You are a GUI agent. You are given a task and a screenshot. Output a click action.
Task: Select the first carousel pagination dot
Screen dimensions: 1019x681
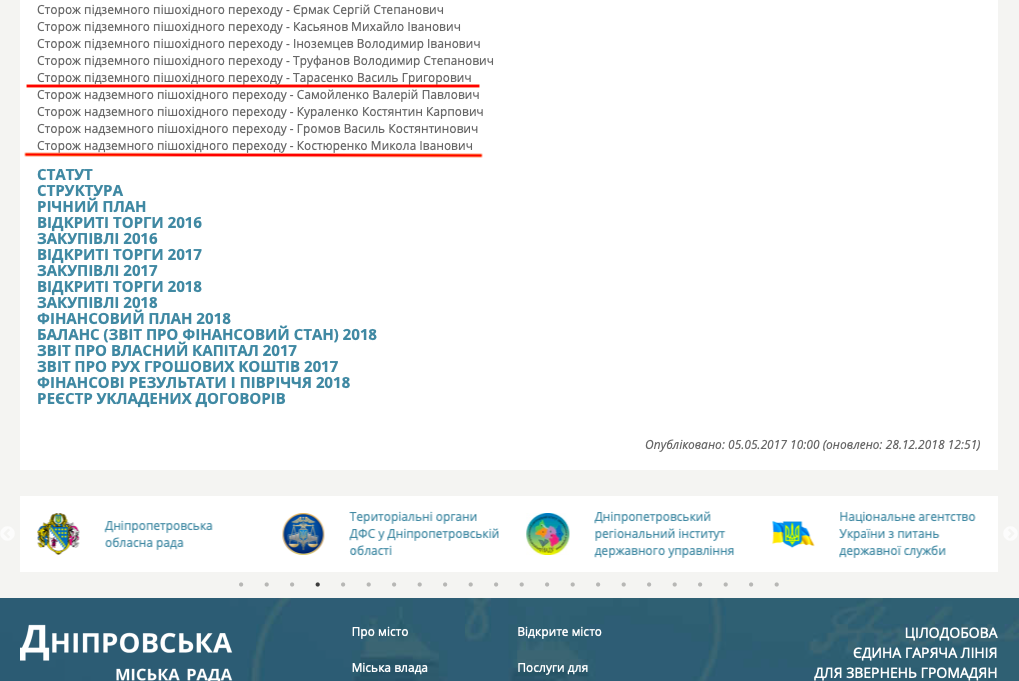click(x=241, y=584)
